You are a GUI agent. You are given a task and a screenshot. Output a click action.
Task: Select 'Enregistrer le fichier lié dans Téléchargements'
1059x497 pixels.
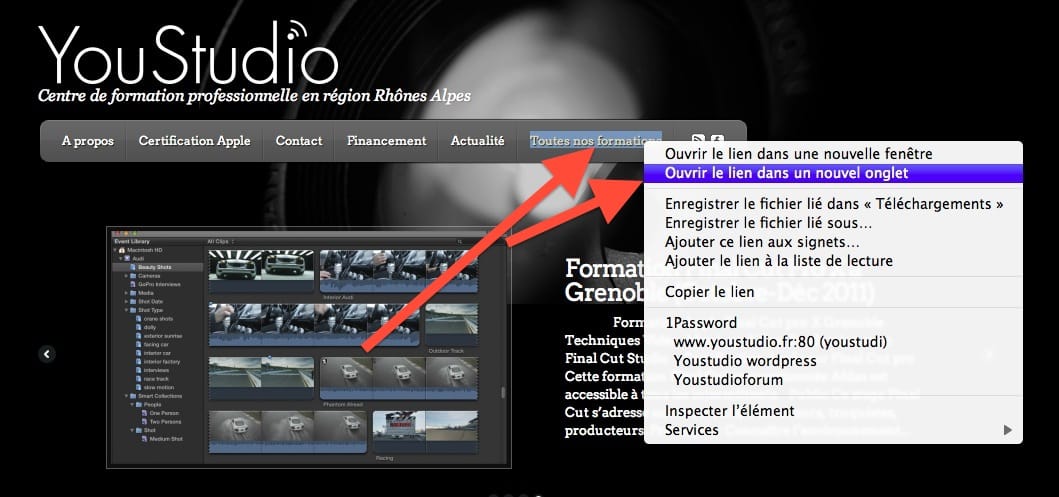(833, 204)
